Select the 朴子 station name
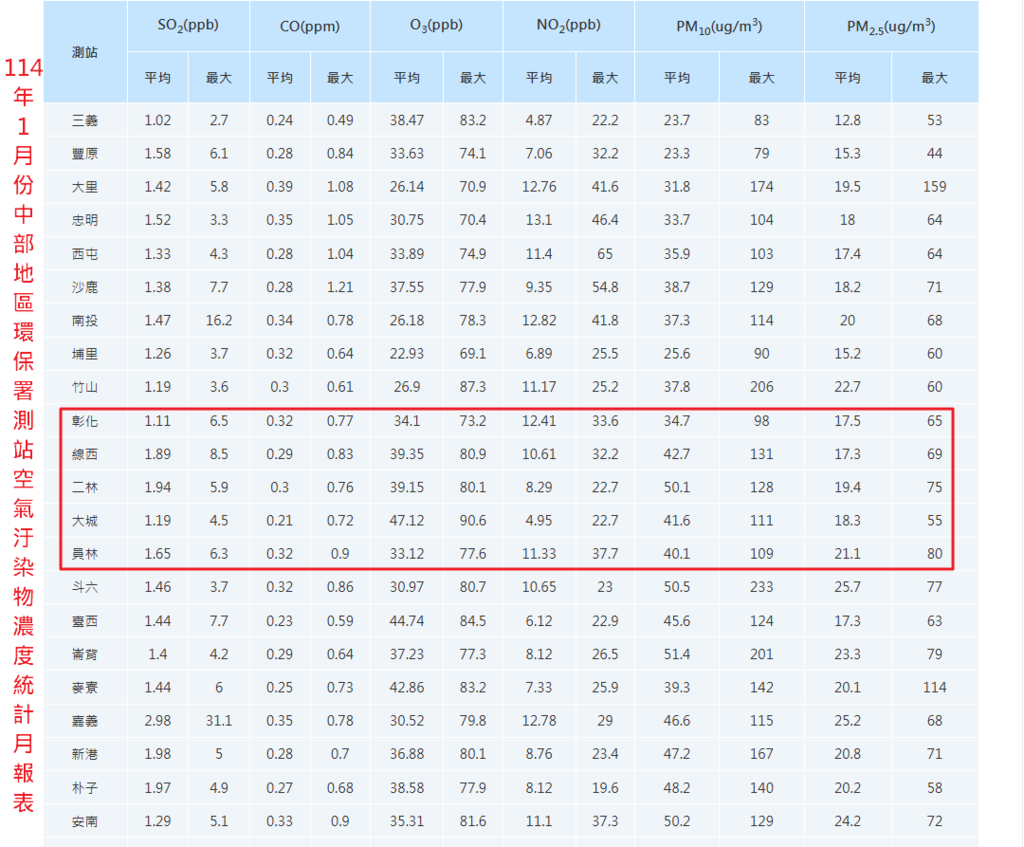Screen dimensions: 1024x847 coord(85,788)
